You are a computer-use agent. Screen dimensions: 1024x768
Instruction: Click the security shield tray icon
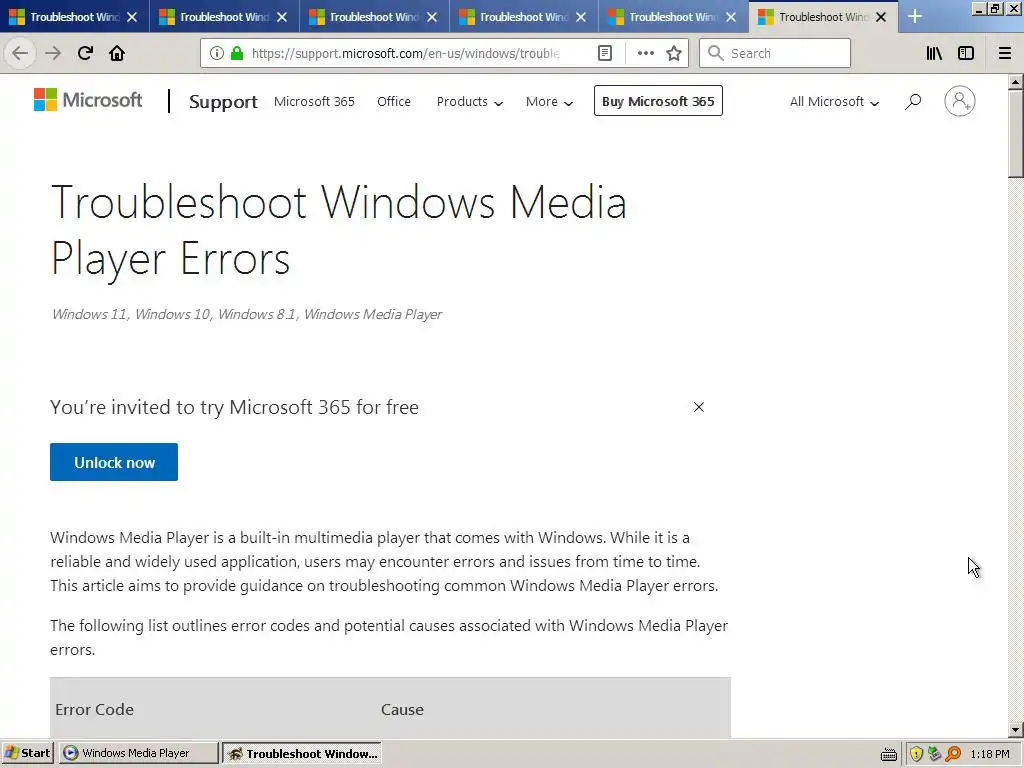pos(916,754)
